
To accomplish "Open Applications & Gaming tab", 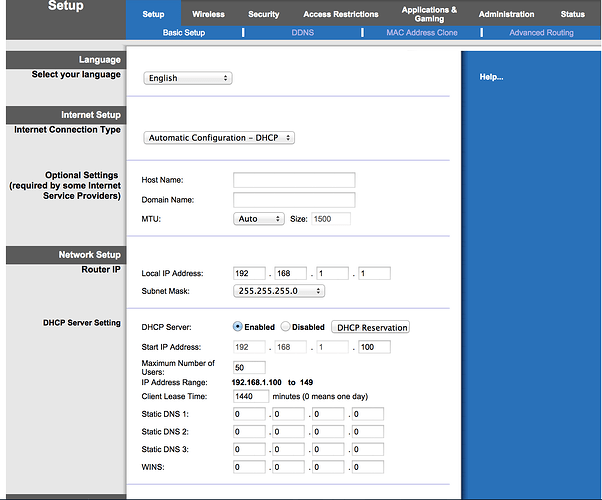I will click(x=429, y=14).
